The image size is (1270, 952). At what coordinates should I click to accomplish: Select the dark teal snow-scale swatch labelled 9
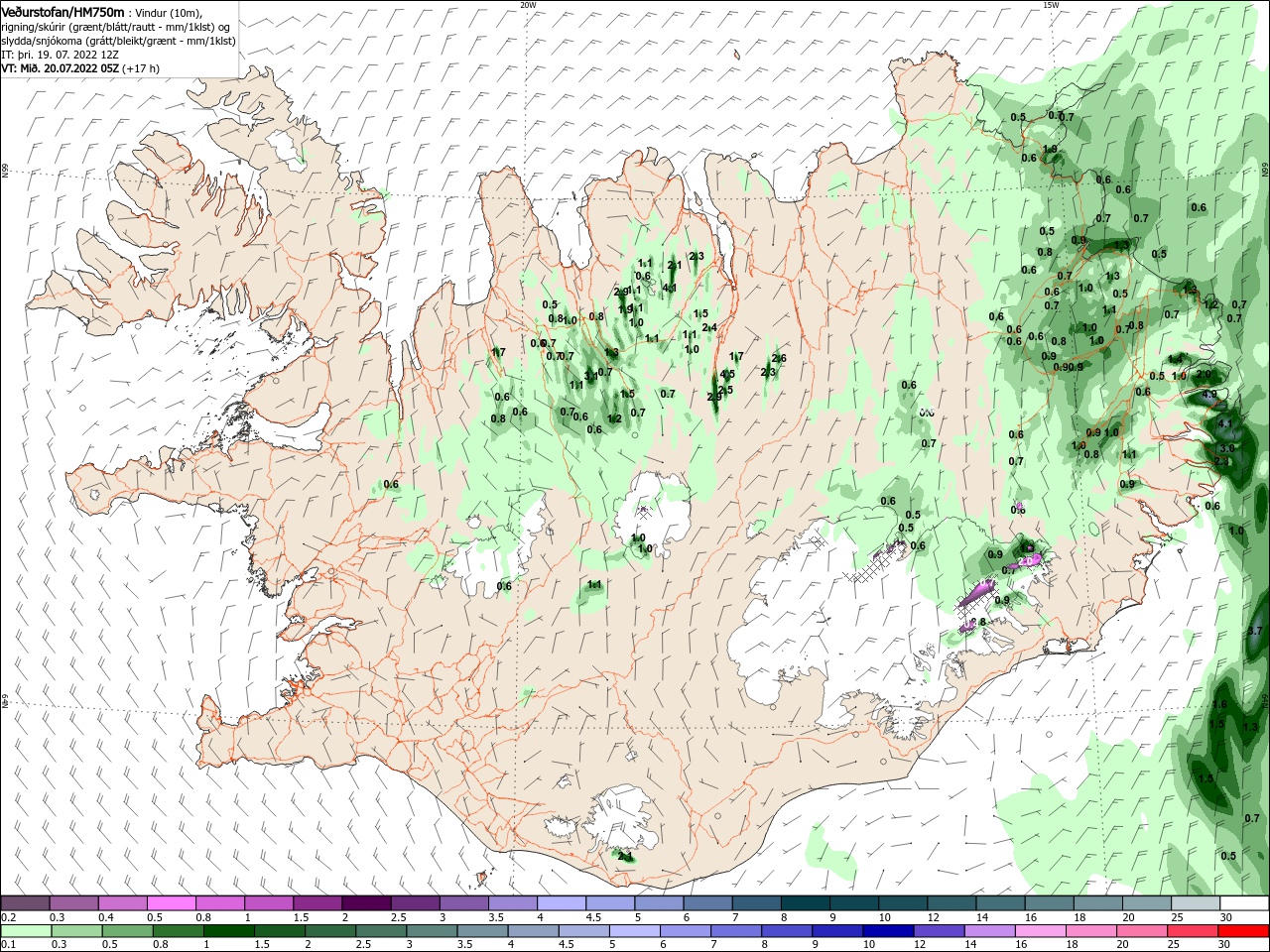click(854, 903)
